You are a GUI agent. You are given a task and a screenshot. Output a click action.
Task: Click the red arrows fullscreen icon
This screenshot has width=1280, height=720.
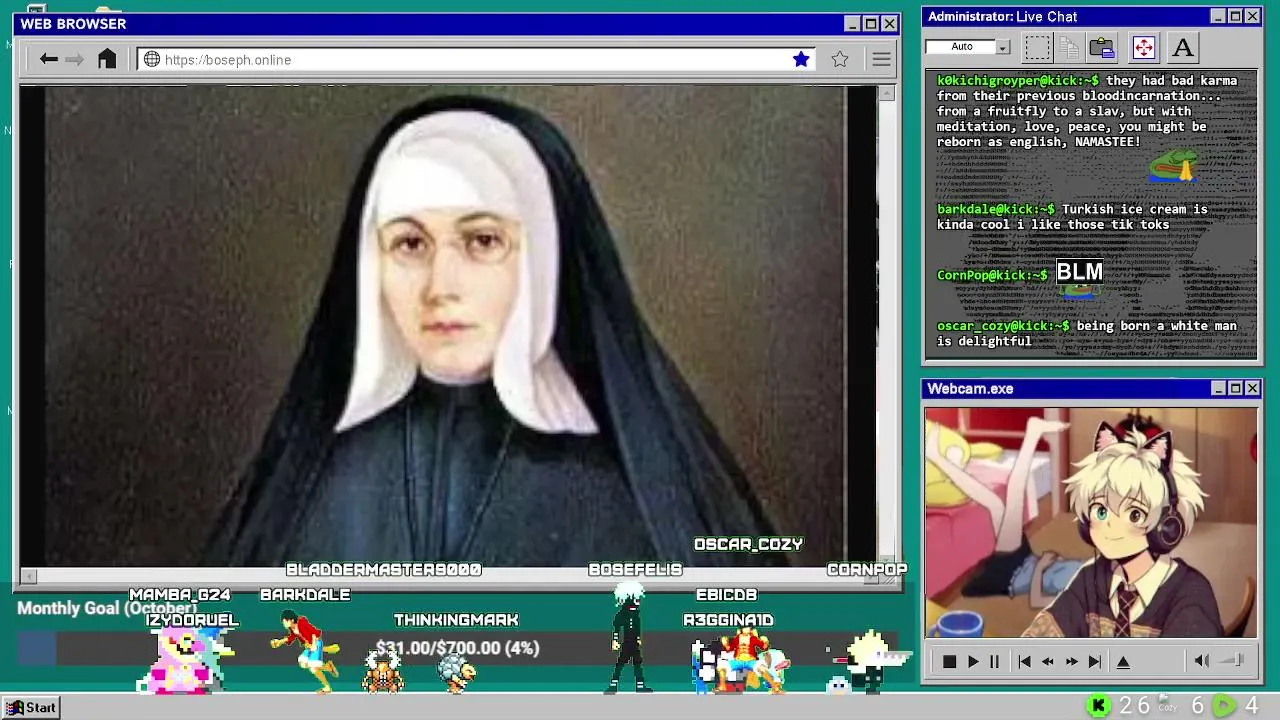click(1143, 47)
